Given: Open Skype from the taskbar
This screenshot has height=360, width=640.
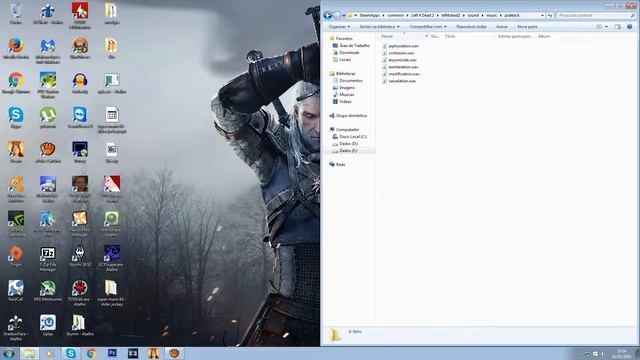Looking at the screenshot, I should pos(71,353).
